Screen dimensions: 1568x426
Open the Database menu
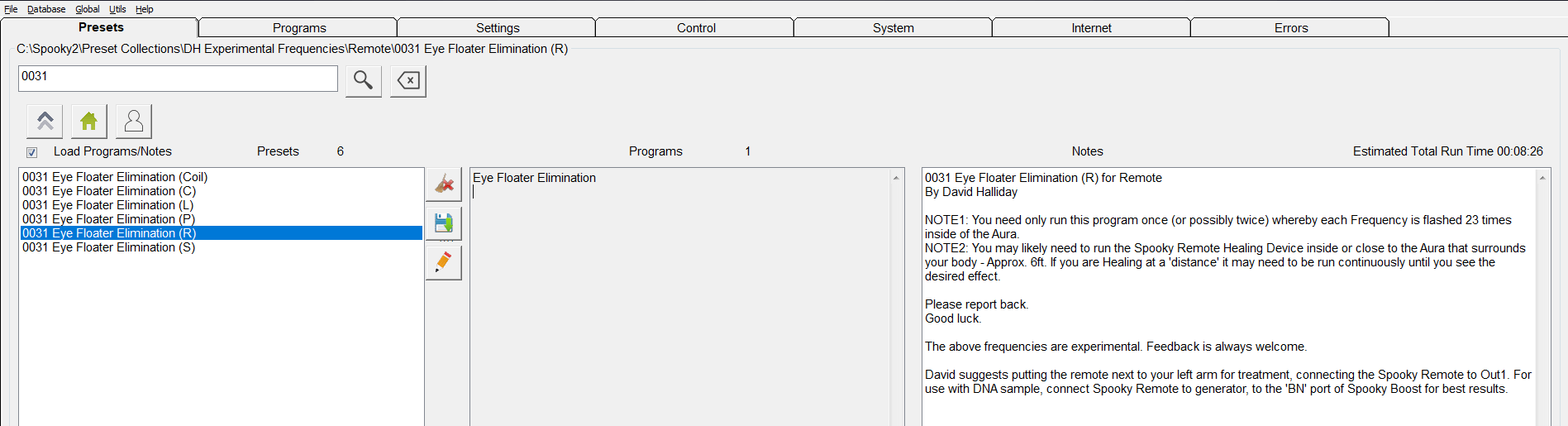pyautogui.click(x=46, y=9)
